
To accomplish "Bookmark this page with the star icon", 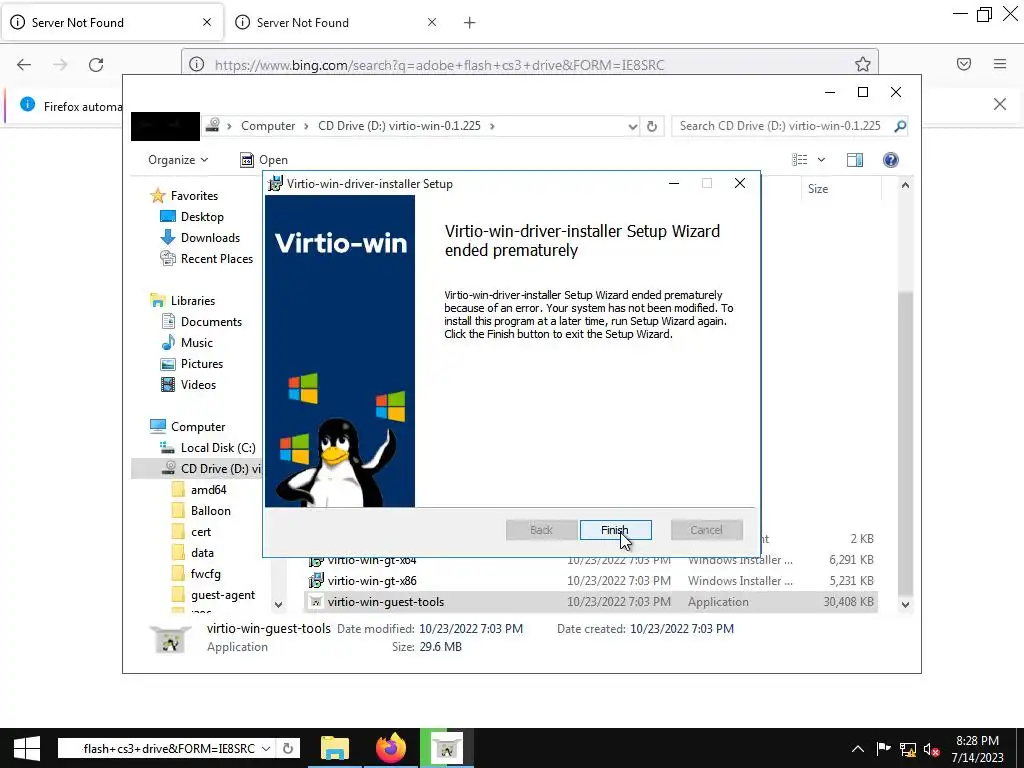I will [863, 64].
